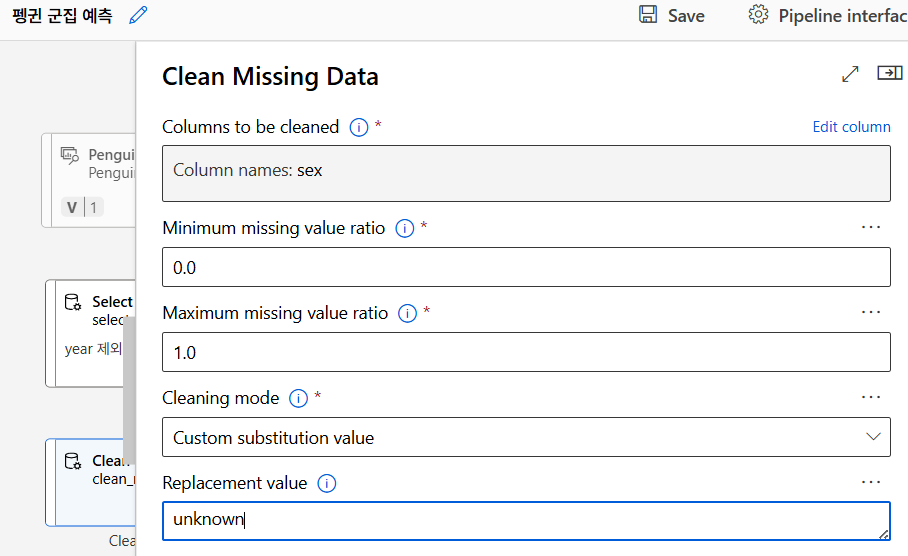Show info tooltip for Replacement value
908x556 pixels.
tap(326, 483)
